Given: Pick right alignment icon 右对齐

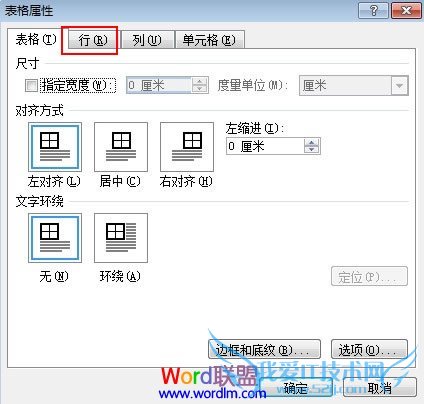Looking at the screenshot, I should (x=187, y=147).
